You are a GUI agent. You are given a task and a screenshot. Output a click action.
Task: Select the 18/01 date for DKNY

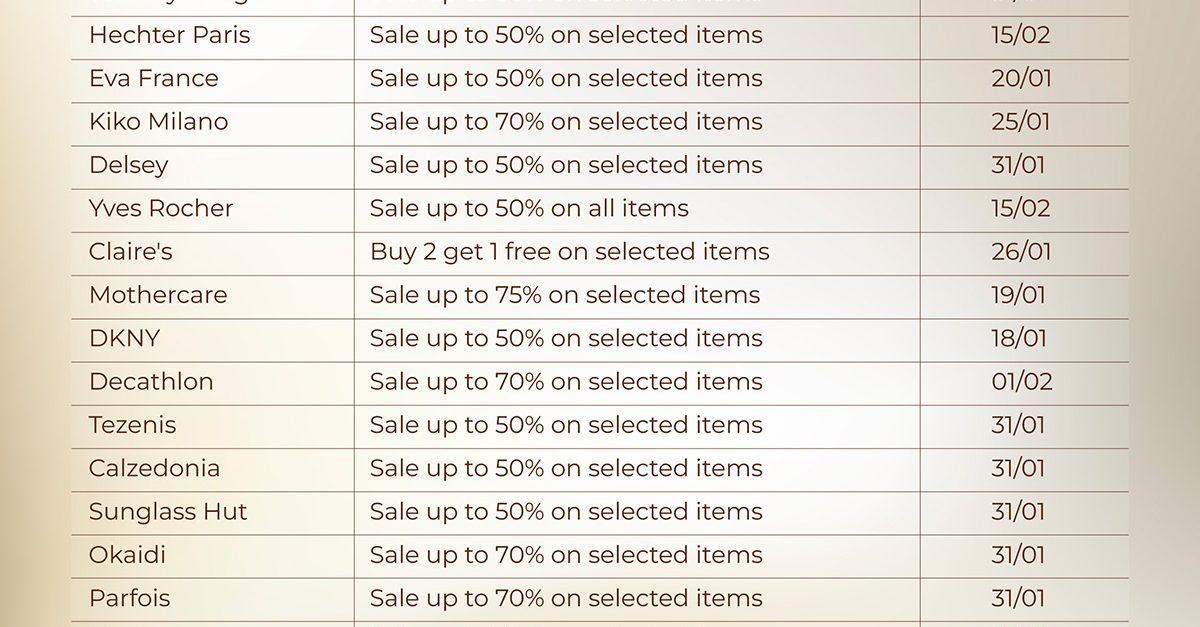(1019, 338)
